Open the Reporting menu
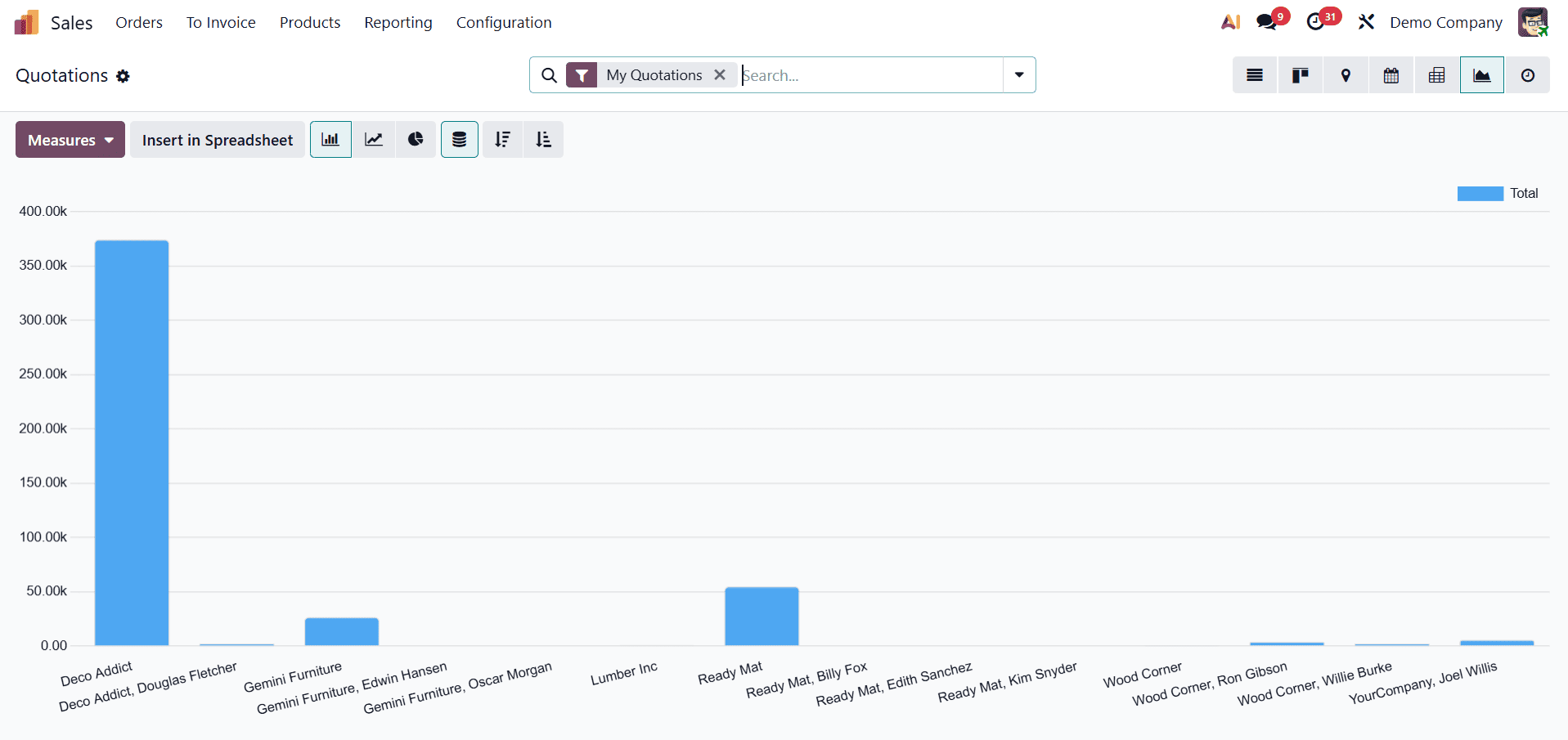The width and height of the screenshot is (1568, 740). (398, 22)
